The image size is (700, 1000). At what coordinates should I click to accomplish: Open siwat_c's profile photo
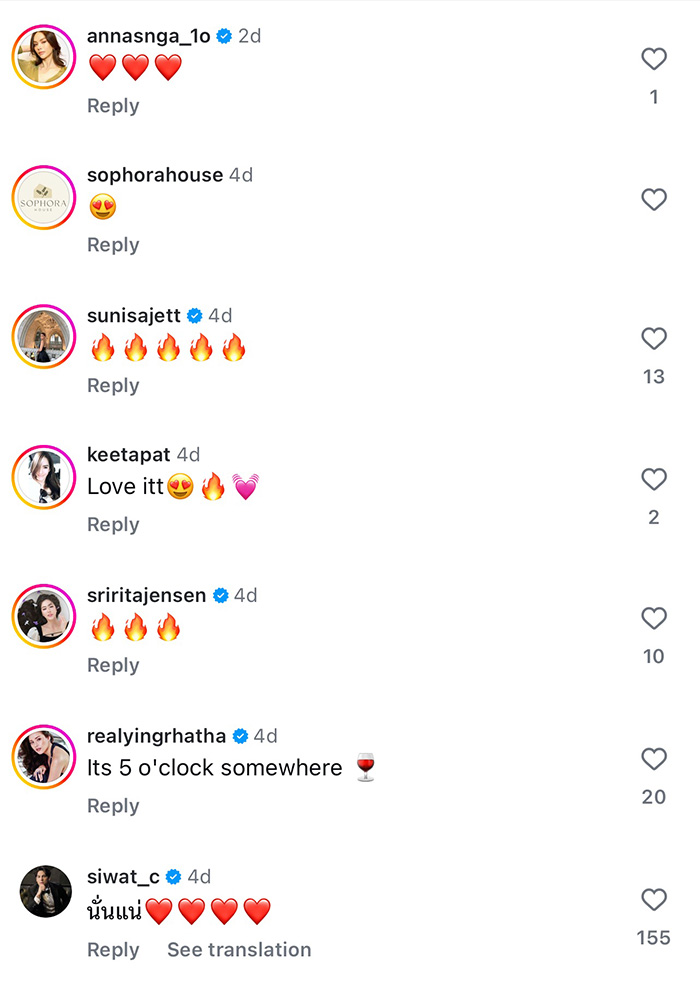pos(45,891)
